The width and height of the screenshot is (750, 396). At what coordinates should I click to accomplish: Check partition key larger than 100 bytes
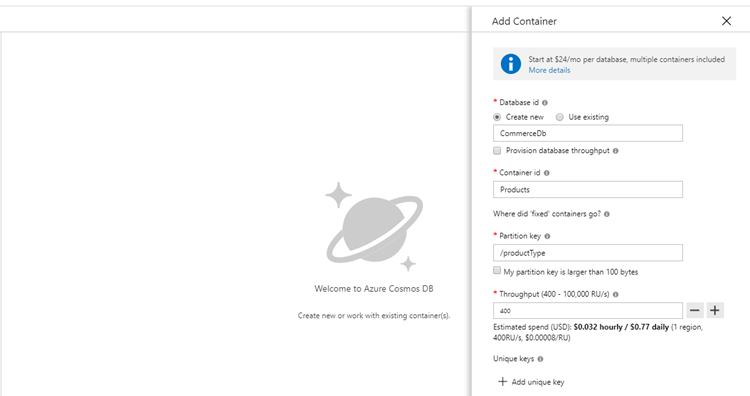497,271
